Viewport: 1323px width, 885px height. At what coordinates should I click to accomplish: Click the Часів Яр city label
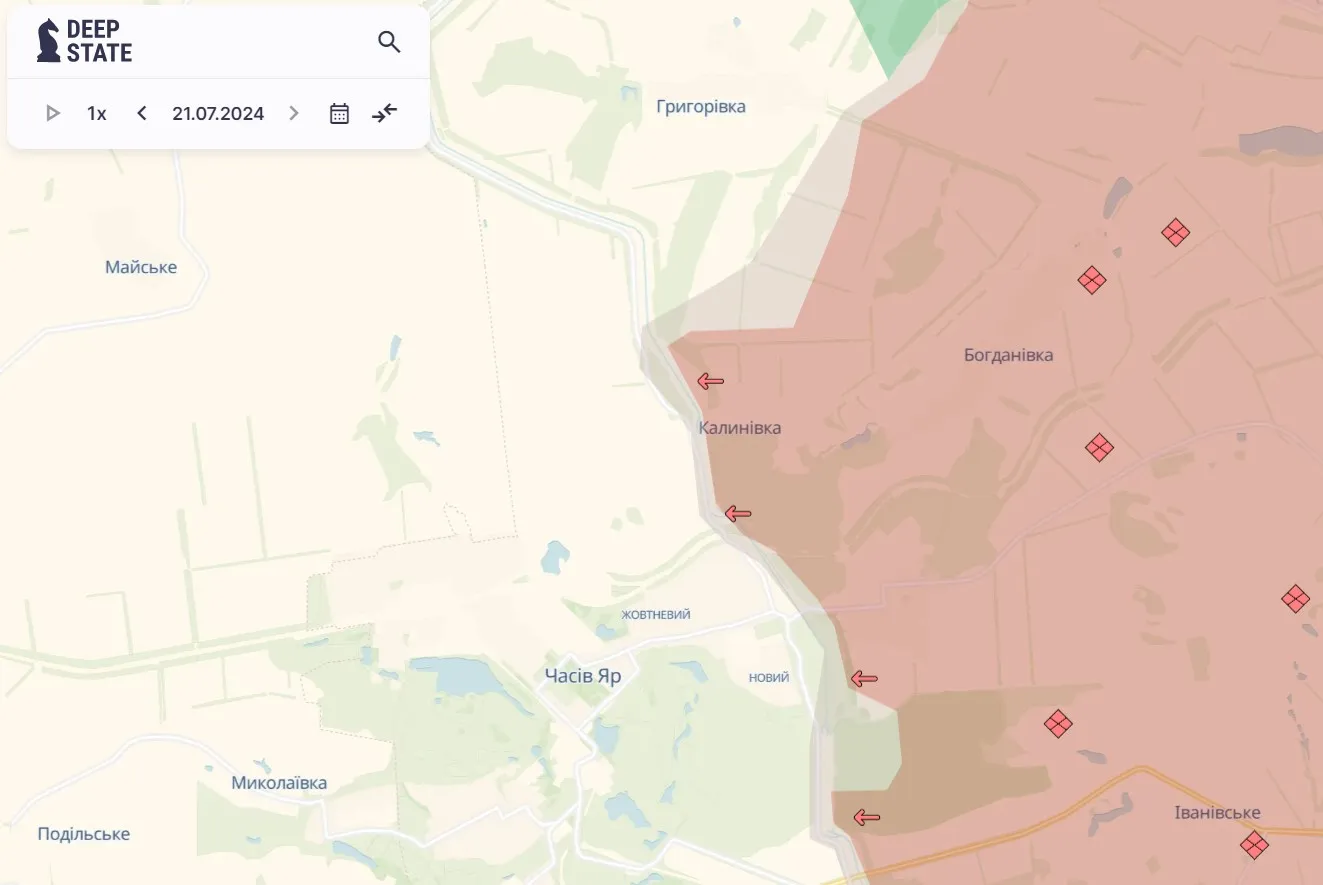pyautogui.click(x=583, y=676)
